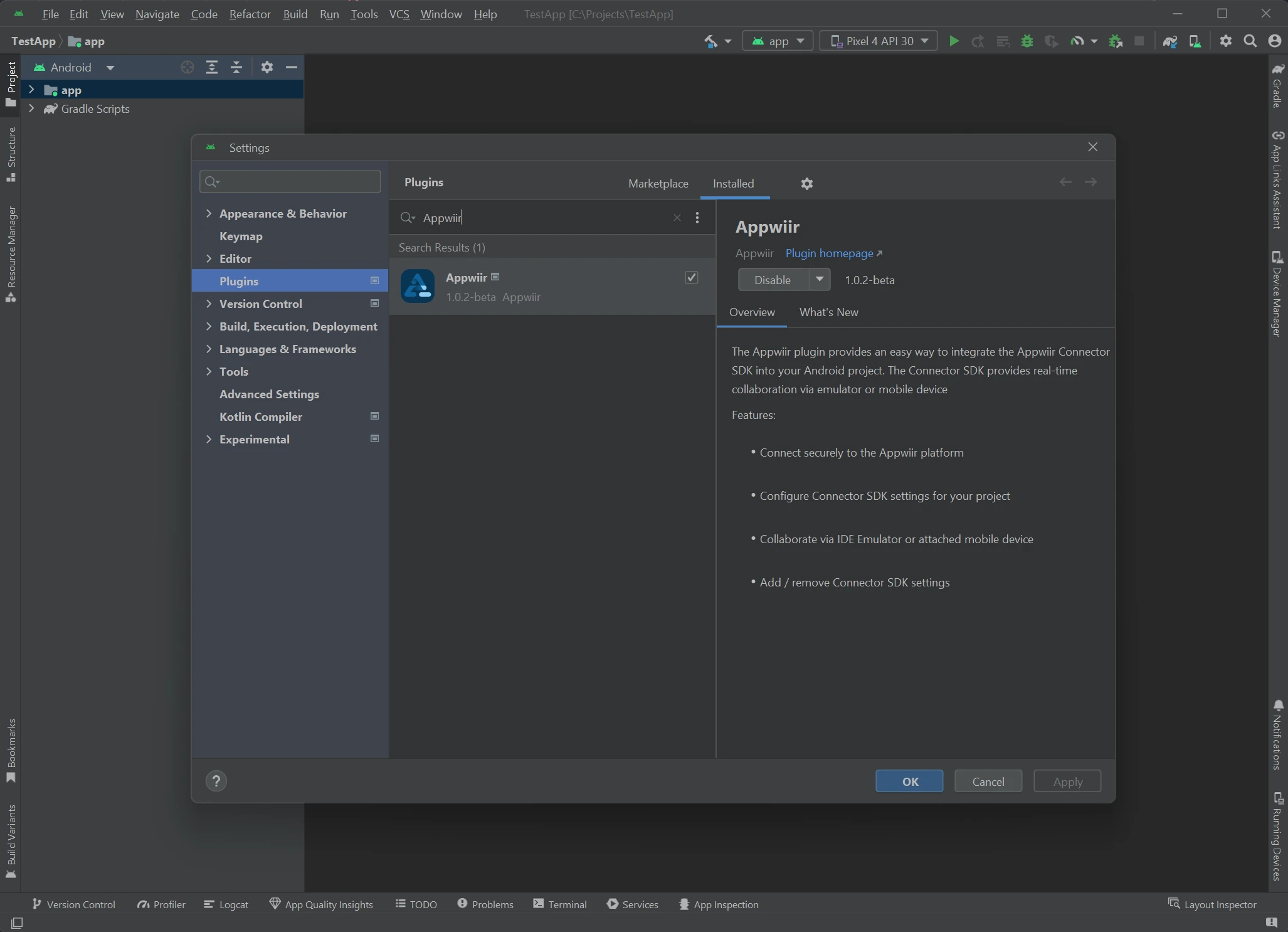Switch to the Marketplace tab
1288x932 pixels.
coord(658,183)
